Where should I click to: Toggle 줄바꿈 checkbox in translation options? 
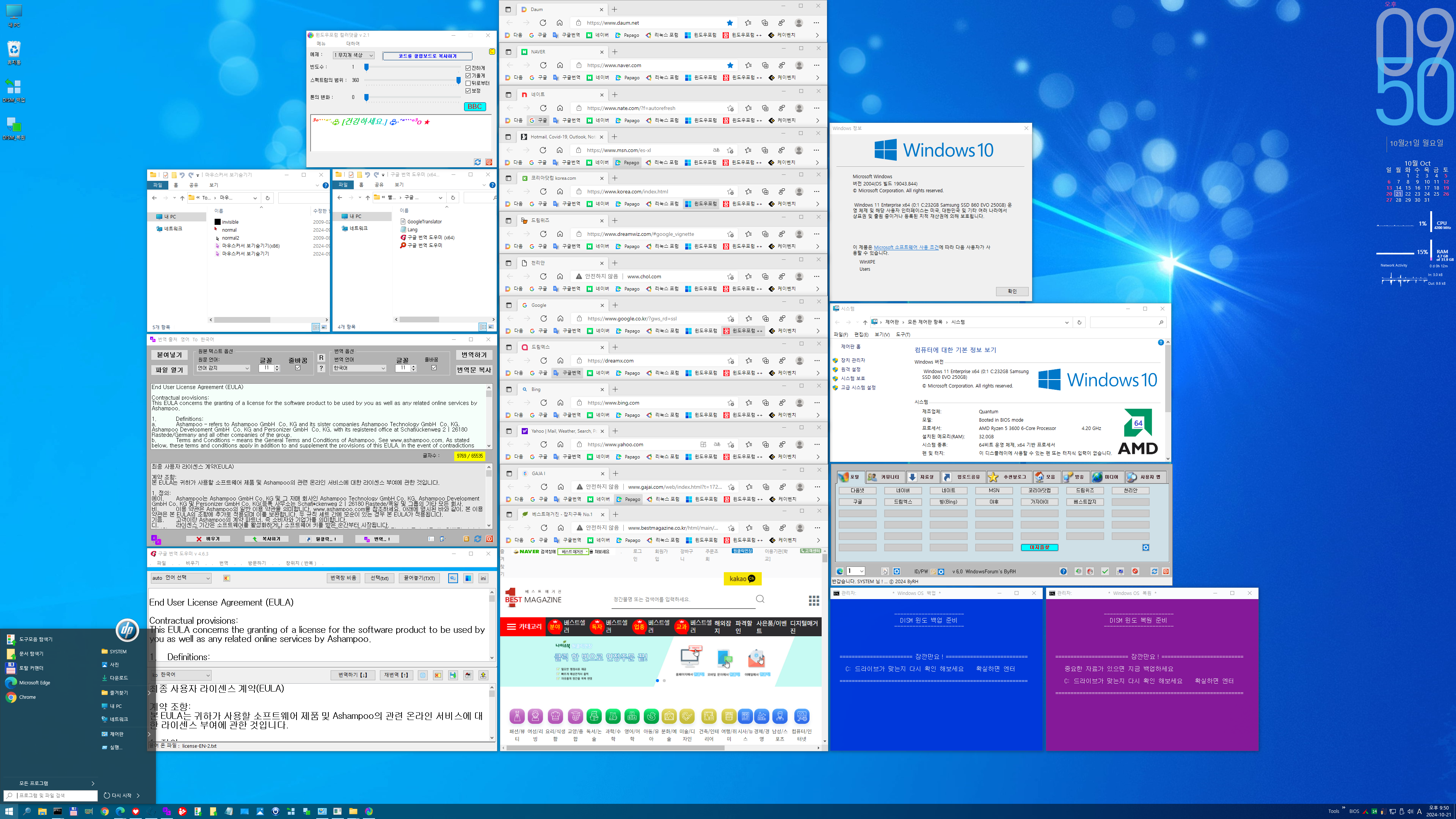coord(433,368)
